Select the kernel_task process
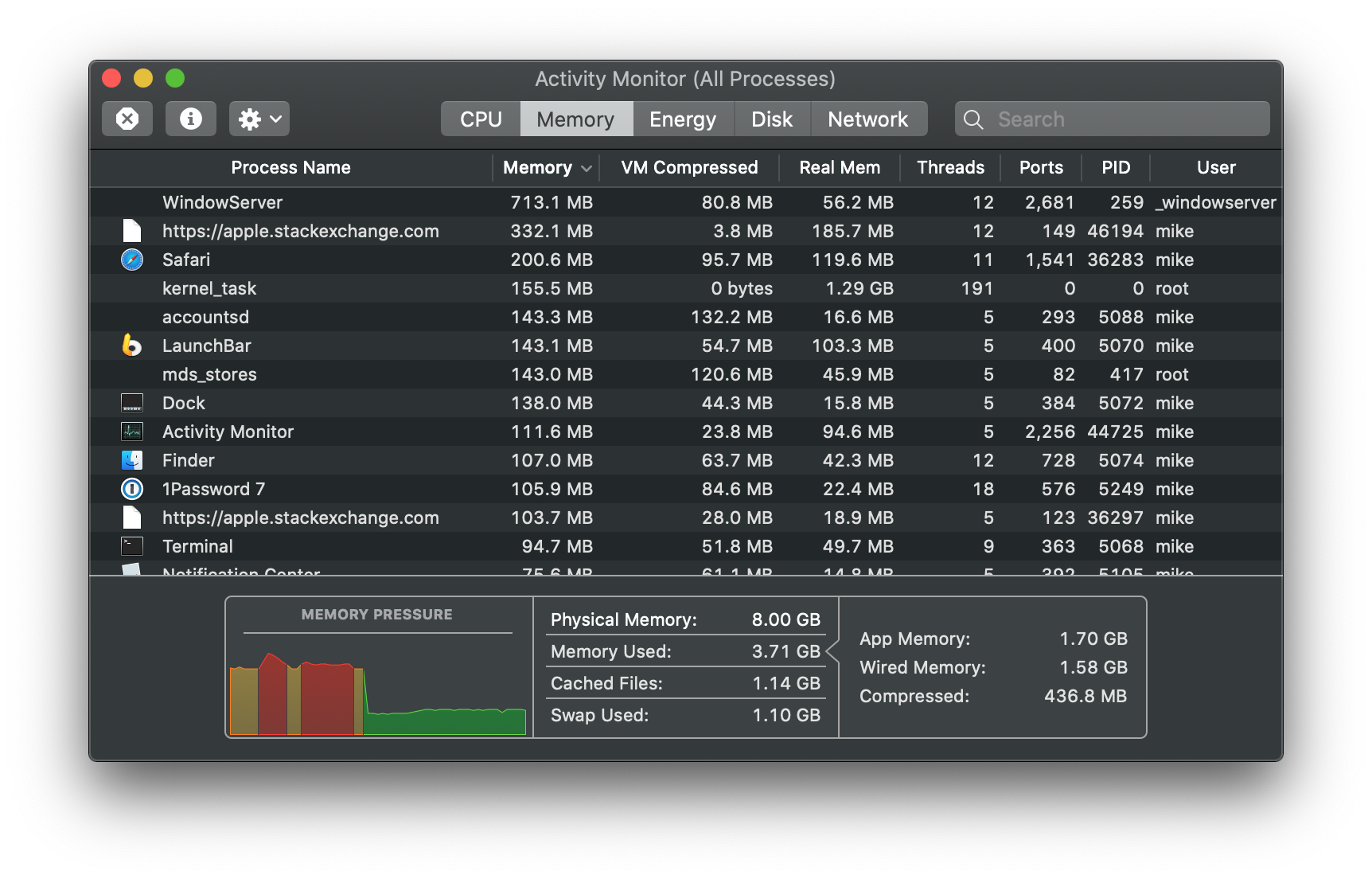The height and width of the screenshot is (879, 1372). (209, 288)
